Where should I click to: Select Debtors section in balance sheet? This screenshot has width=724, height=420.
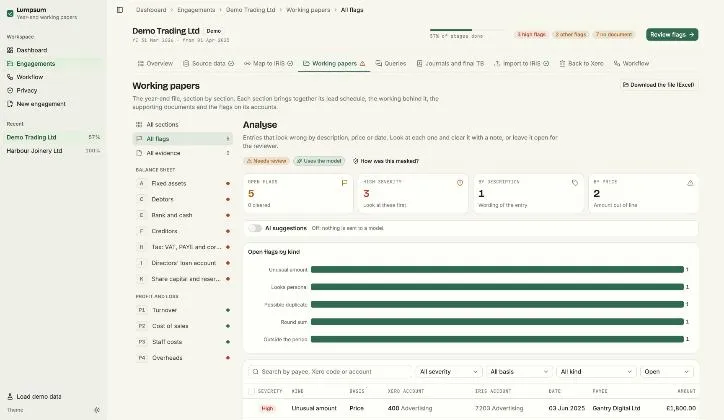coord(183,199)
